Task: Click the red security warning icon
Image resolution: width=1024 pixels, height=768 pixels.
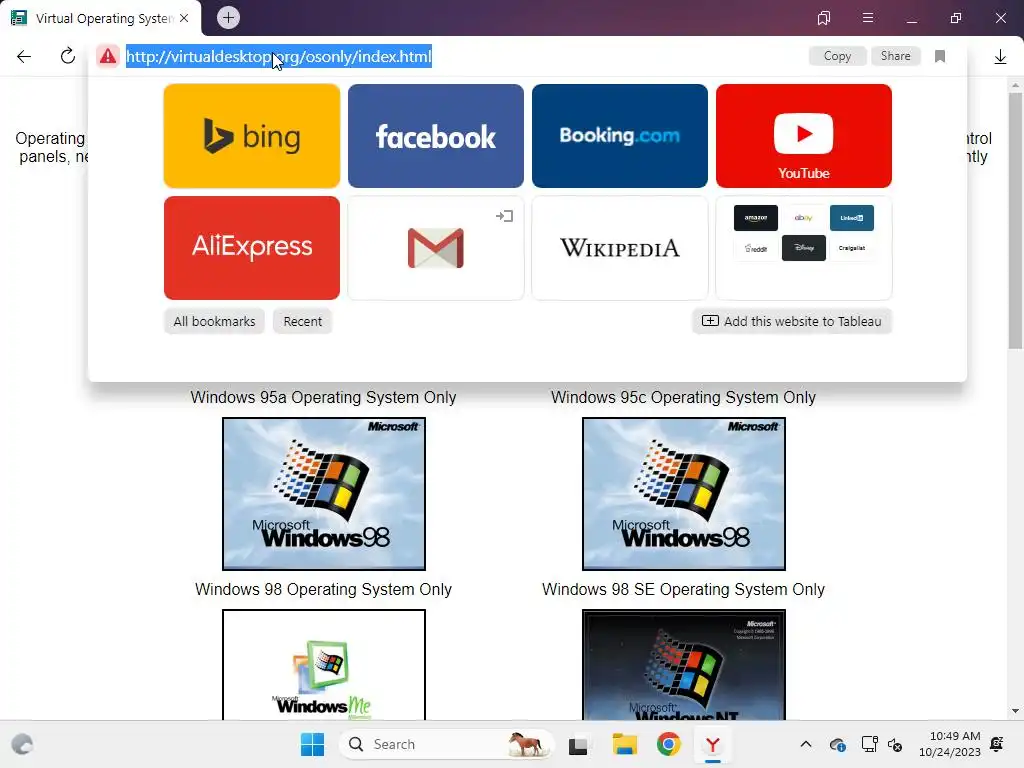Action: 108,56
